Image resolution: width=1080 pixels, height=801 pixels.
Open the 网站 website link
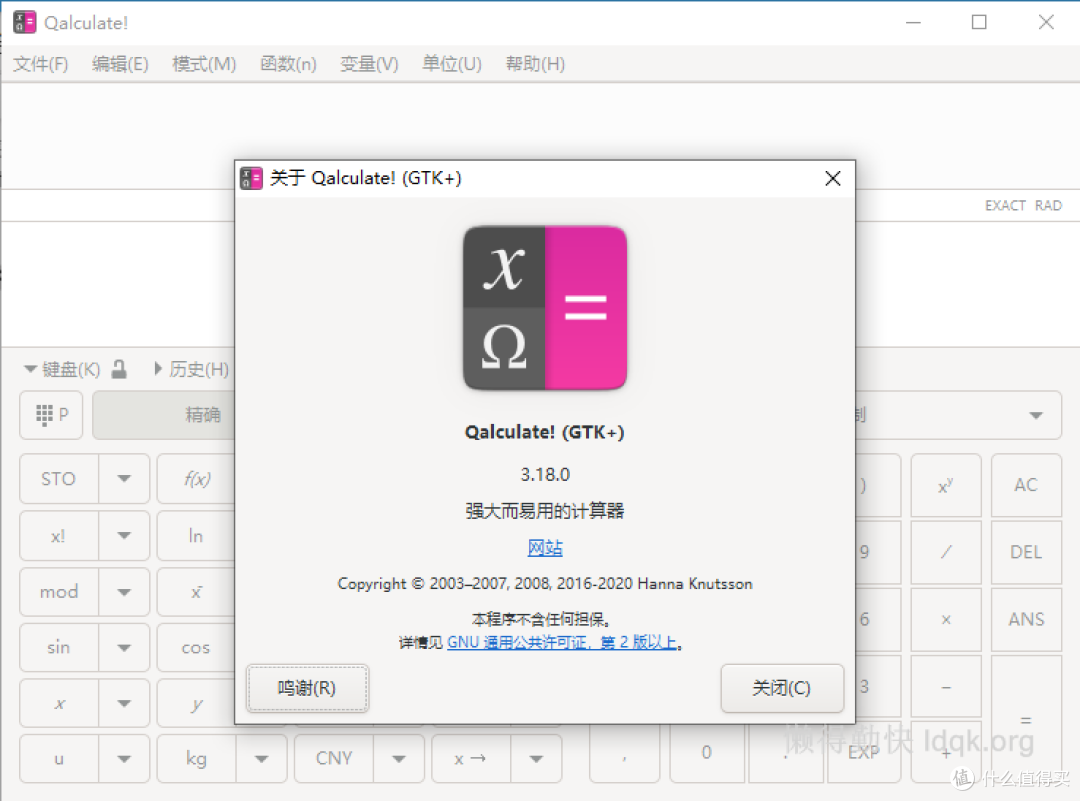point(544,547)
